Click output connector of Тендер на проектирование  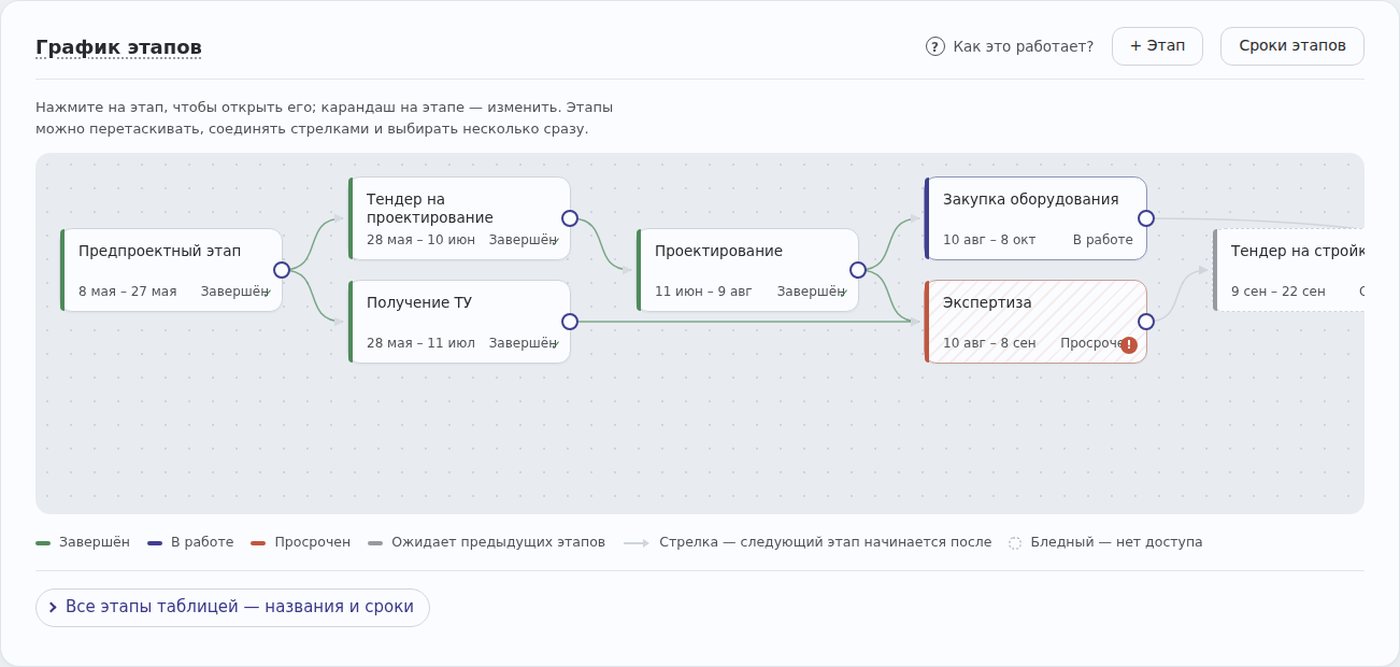pos(570,218)
